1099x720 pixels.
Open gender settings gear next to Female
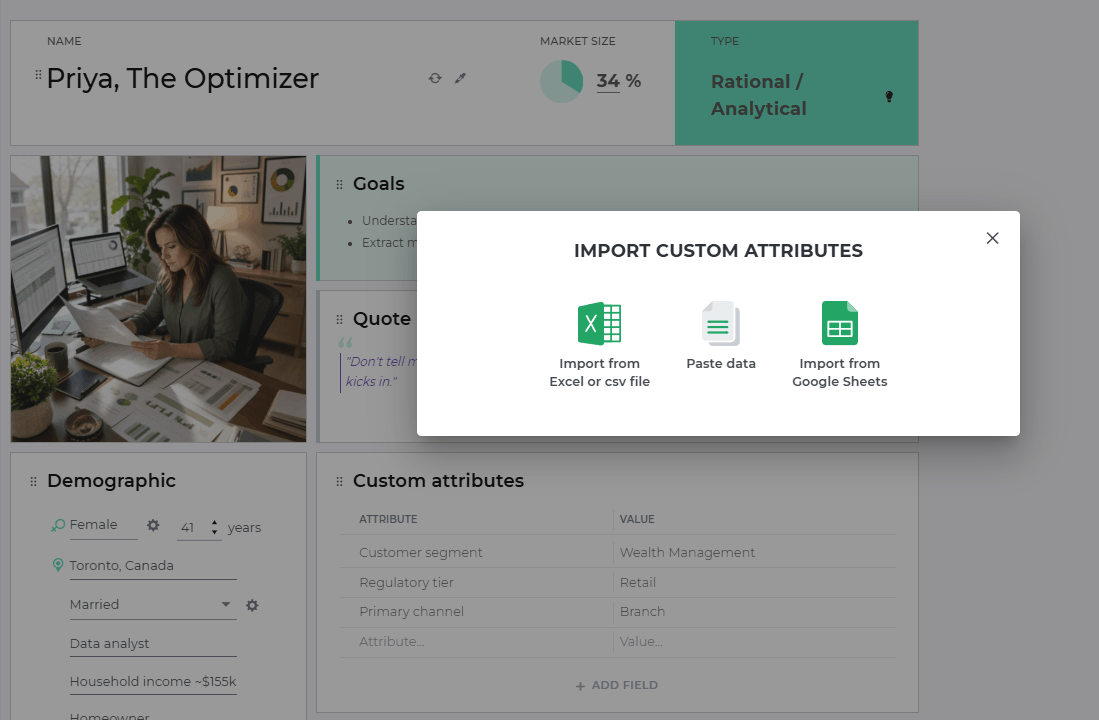coord(153,525)
